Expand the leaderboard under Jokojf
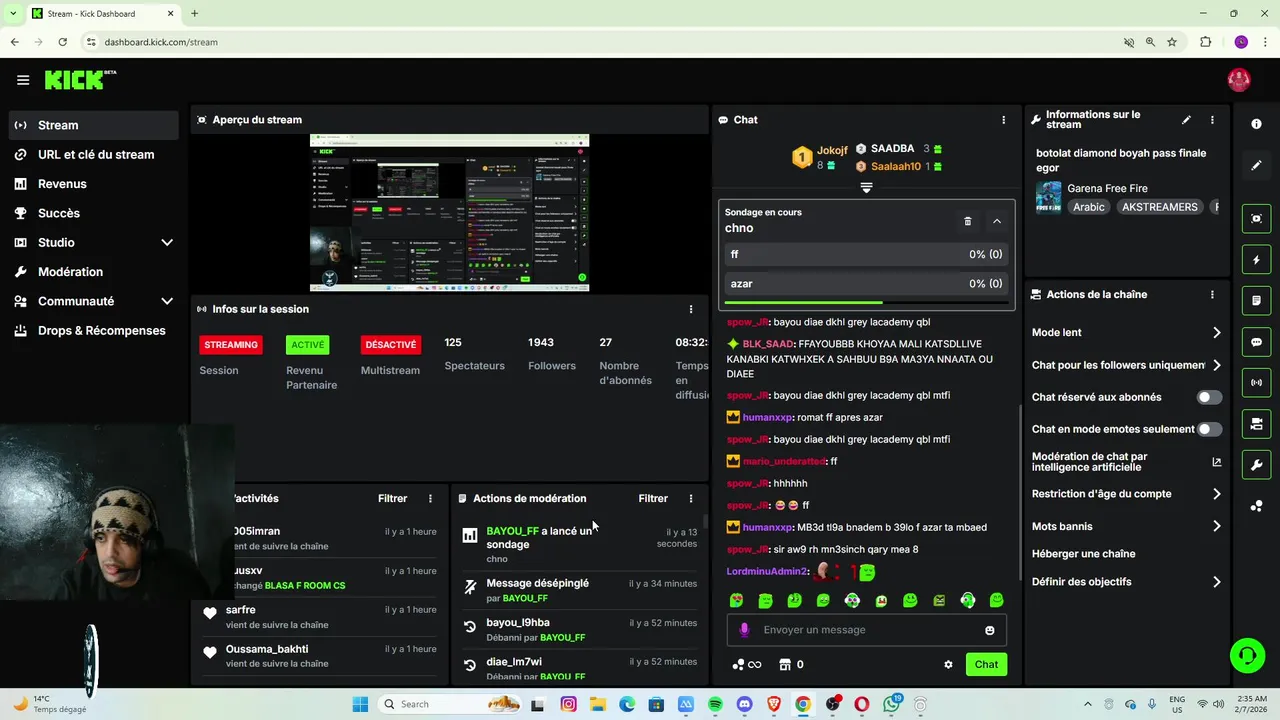 point(866,187)
